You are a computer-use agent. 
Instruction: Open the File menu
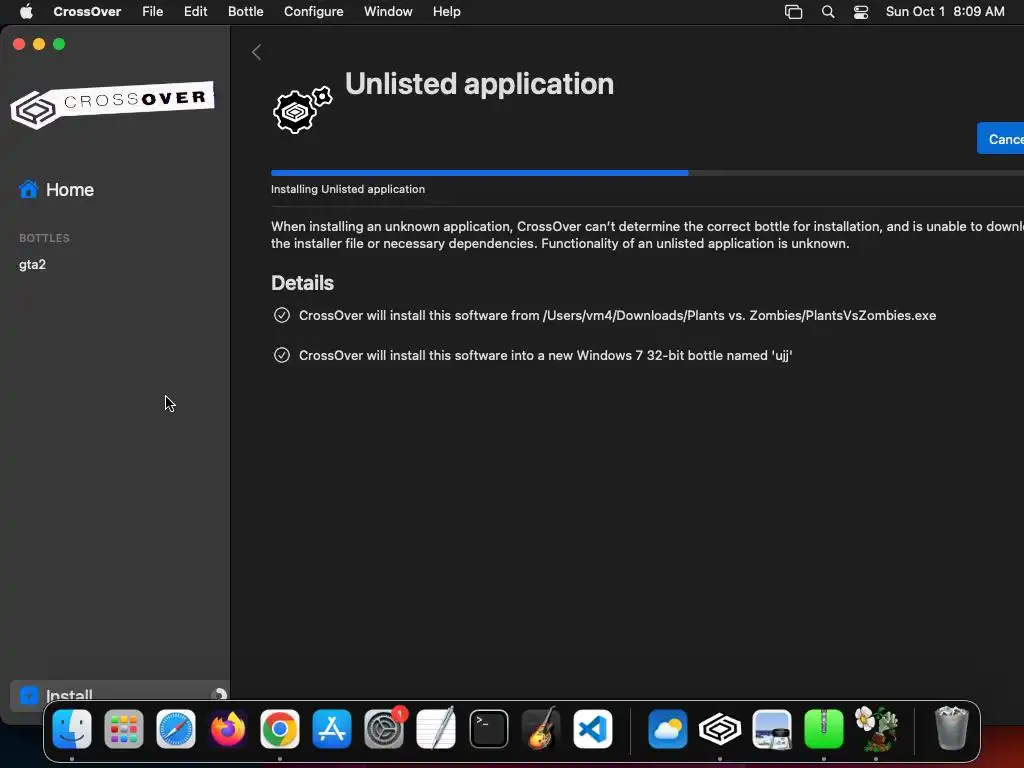point(153,12)
